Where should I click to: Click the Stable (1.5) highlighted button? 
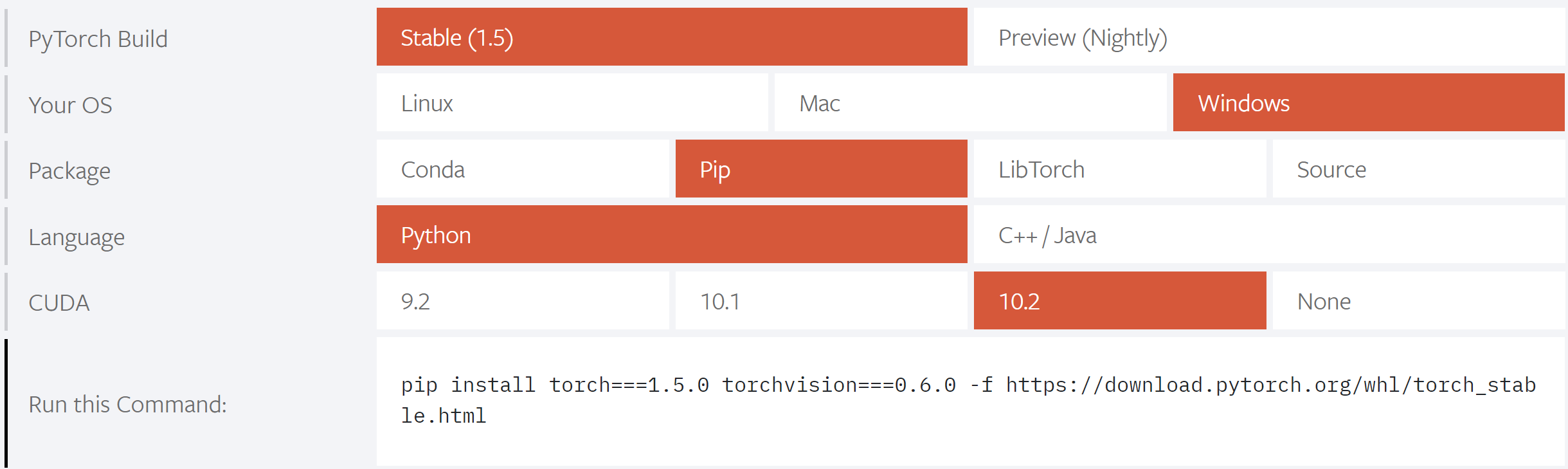671,39
